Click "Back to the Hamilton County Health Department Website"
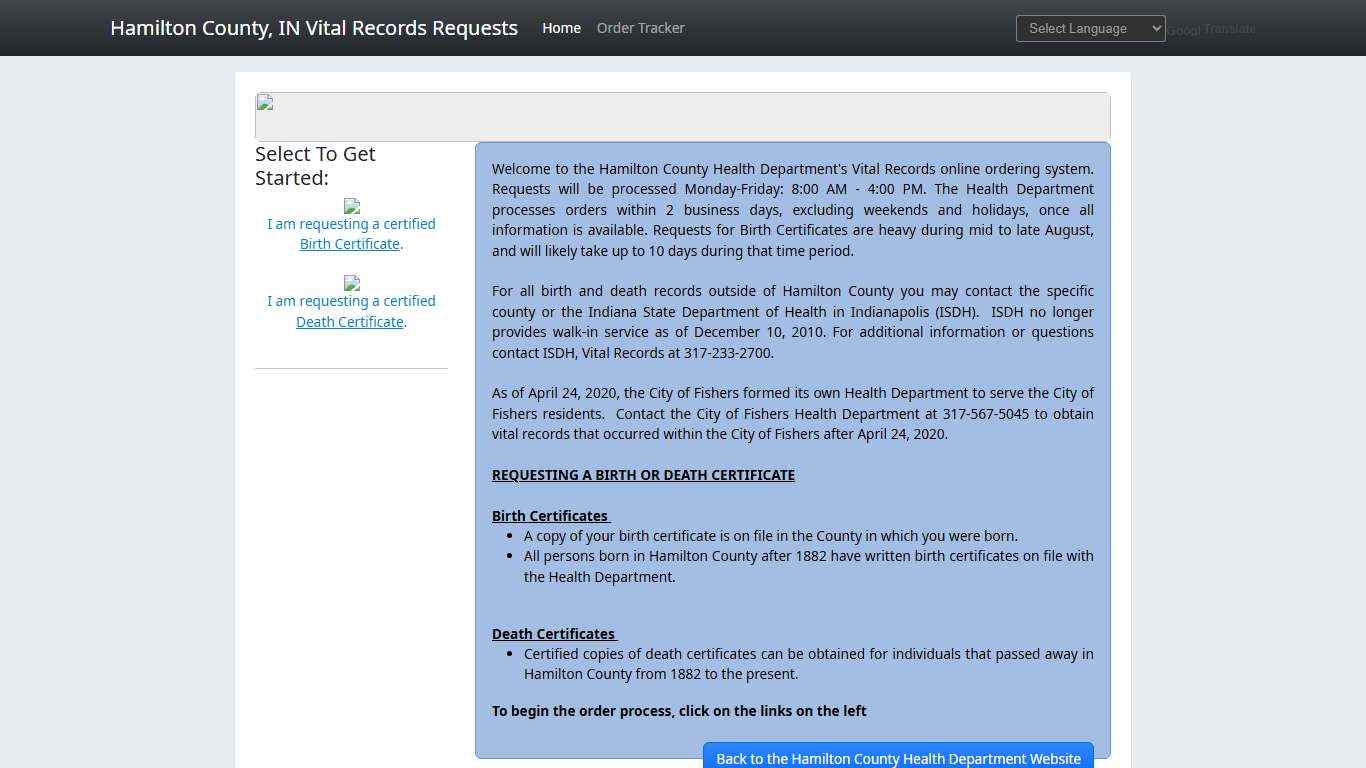Viewport: 1366px width, 768px height. coord(897,758)
